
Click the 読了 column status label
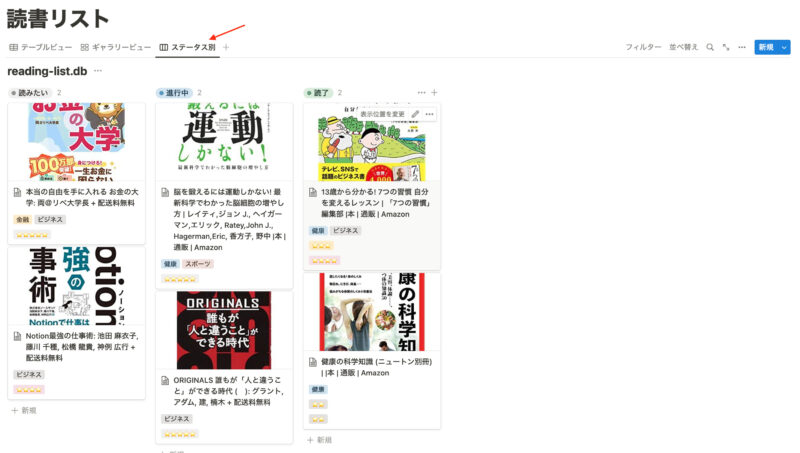(318, 92)
